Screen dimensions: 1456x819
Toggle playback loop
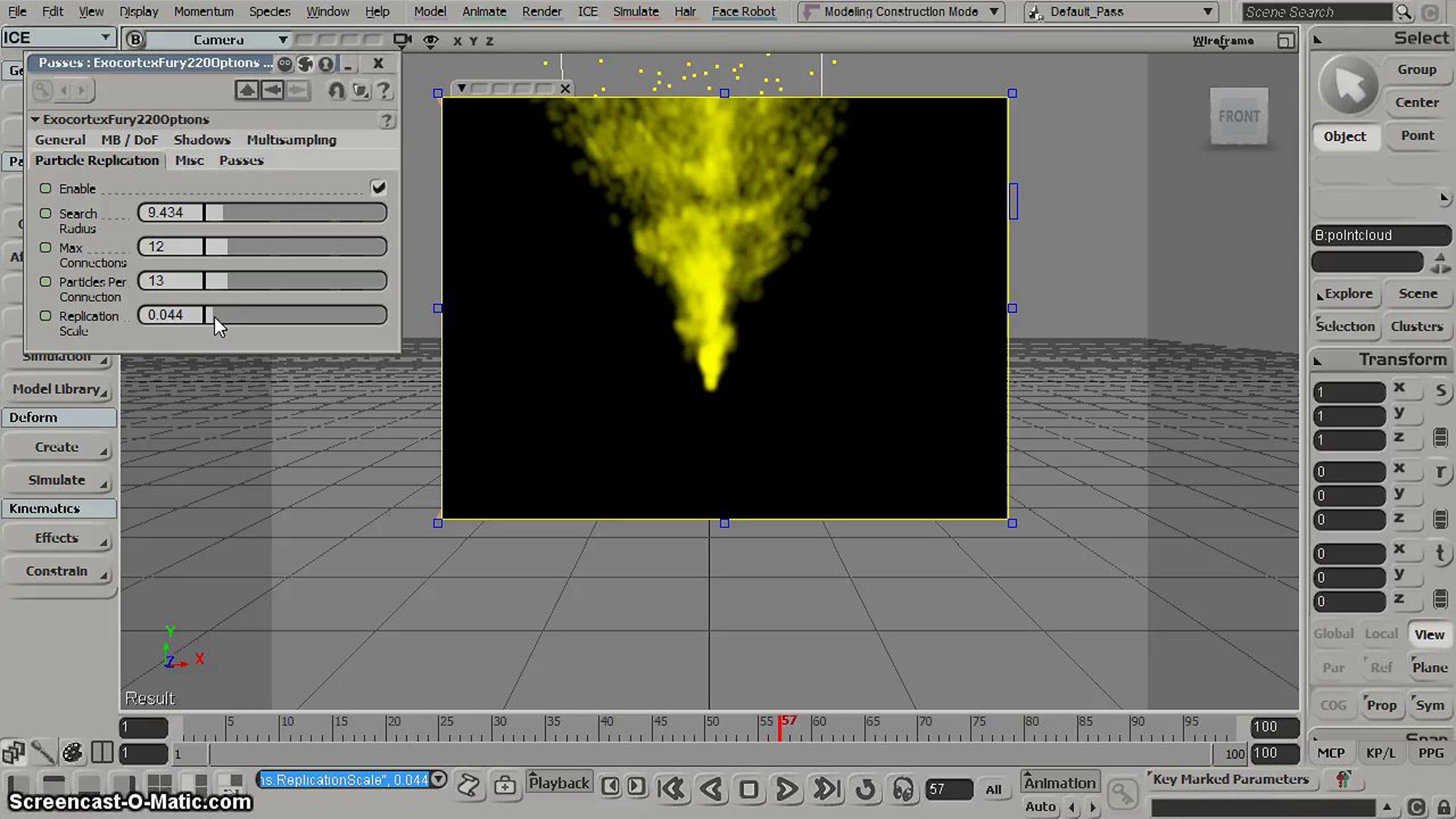click(x=865, y=789)
